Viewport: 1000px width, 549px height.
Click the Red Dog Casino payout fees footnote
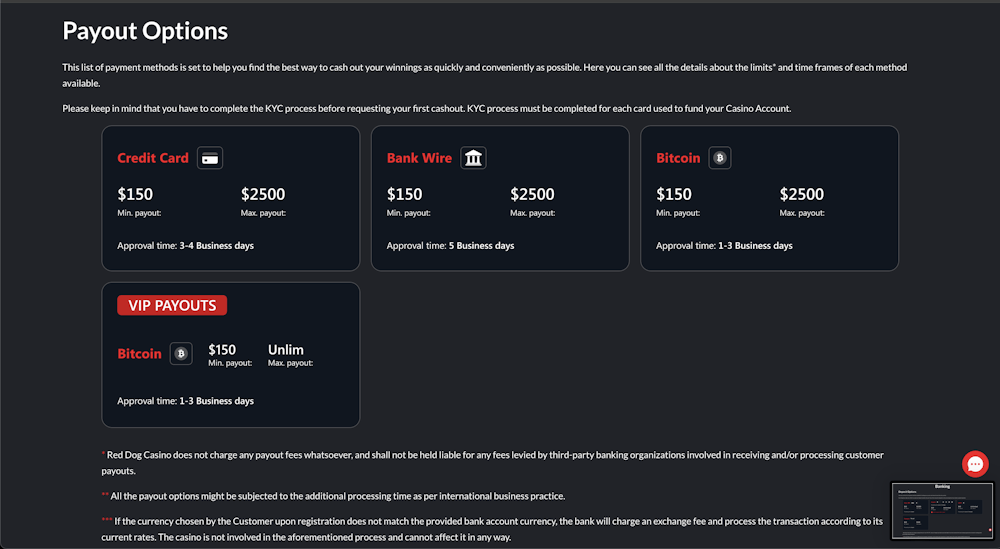492,463
